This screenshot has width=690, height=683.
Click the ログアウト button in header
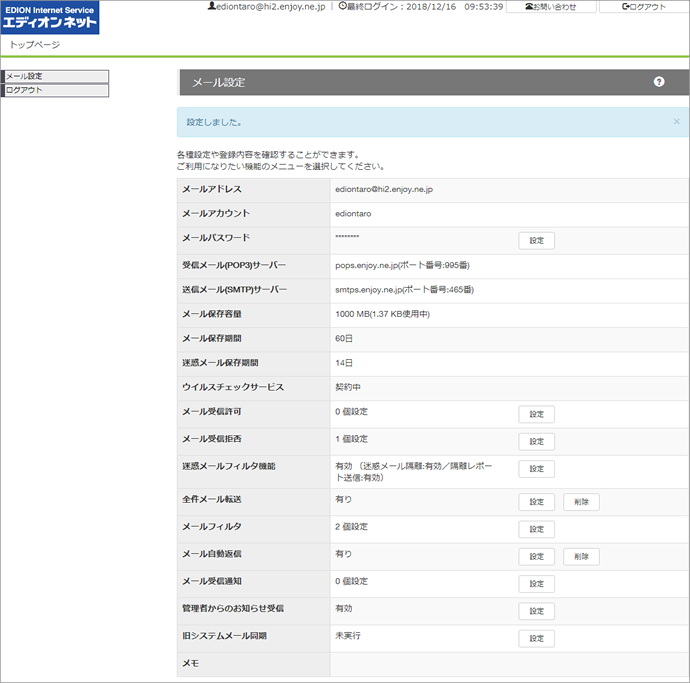[x=644, y=7]
